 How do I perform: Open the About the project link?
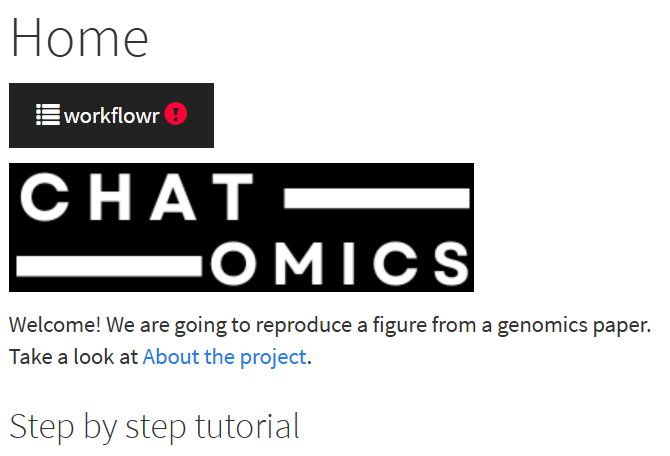[224, 357]
